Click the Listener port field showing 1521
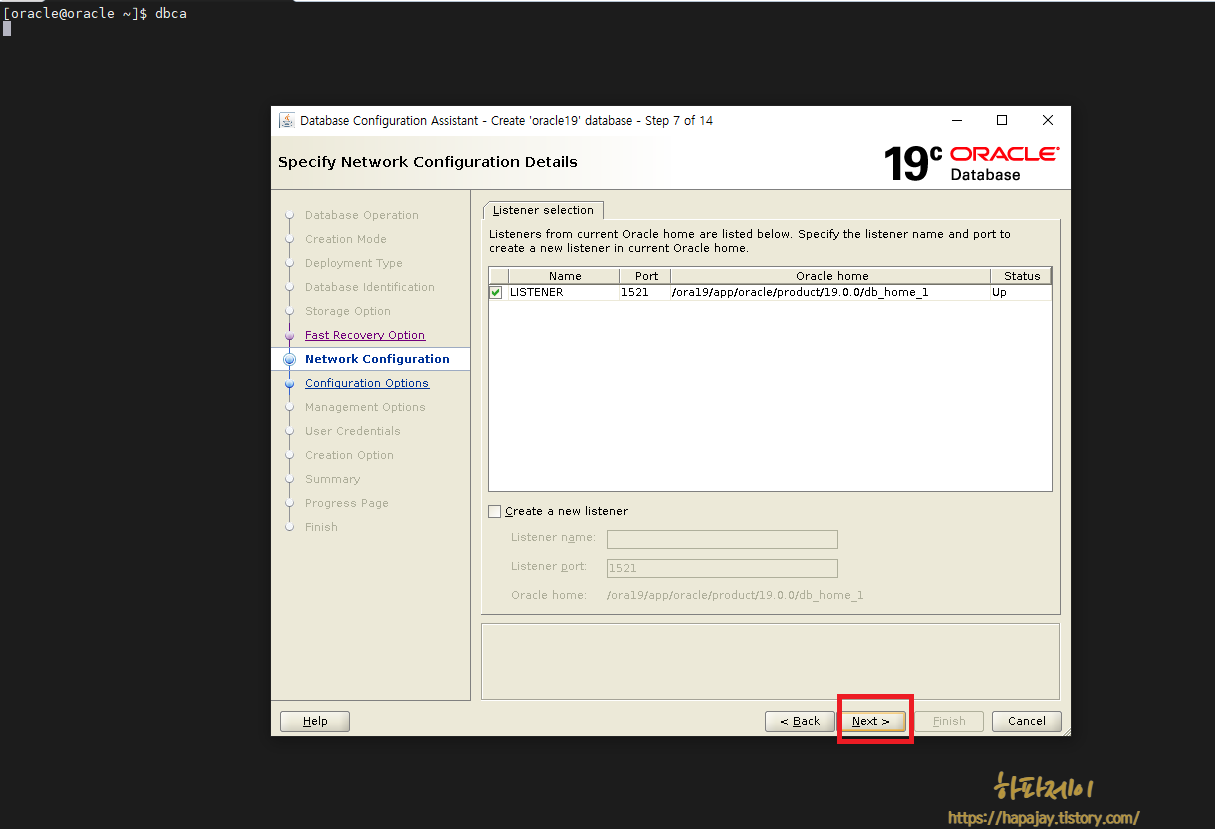The height and width of the screenshot is (829, 1215). click(722, 568)
